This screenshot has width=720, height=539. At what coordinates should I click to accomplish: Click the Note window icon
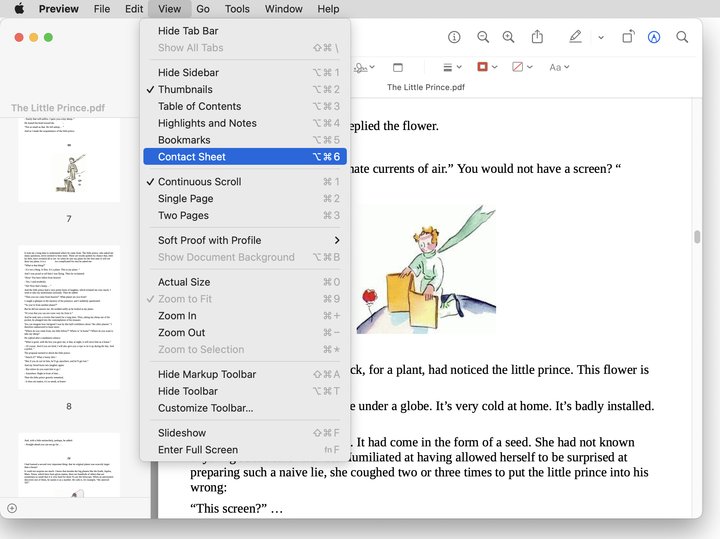(398, 67)
